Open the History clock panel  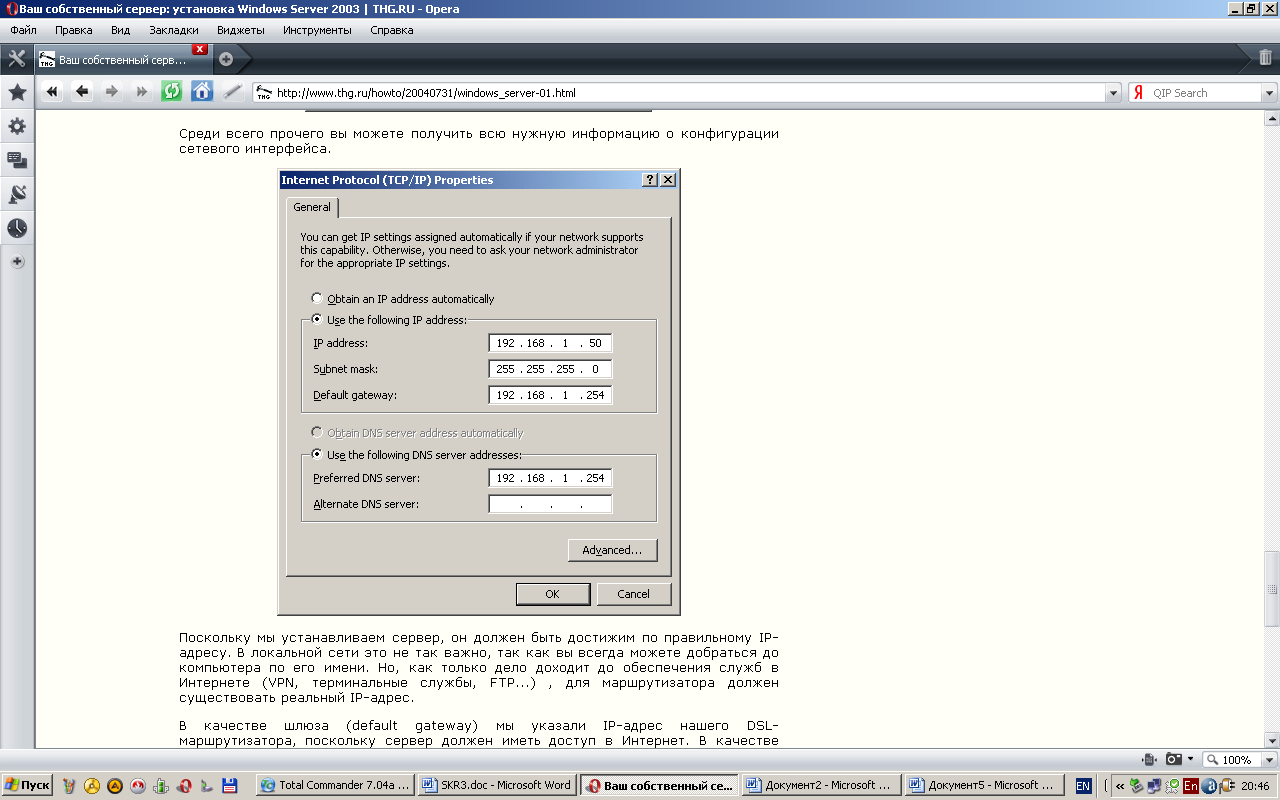click(x=17, y=228)
